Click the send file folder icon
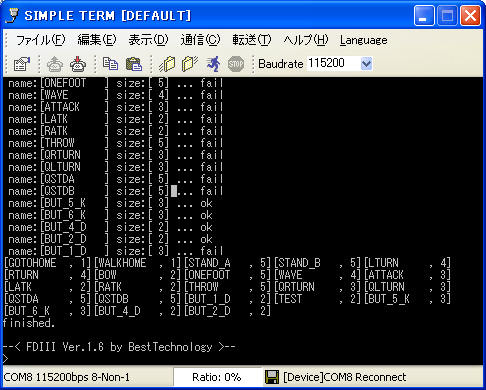 pos(167,63)
